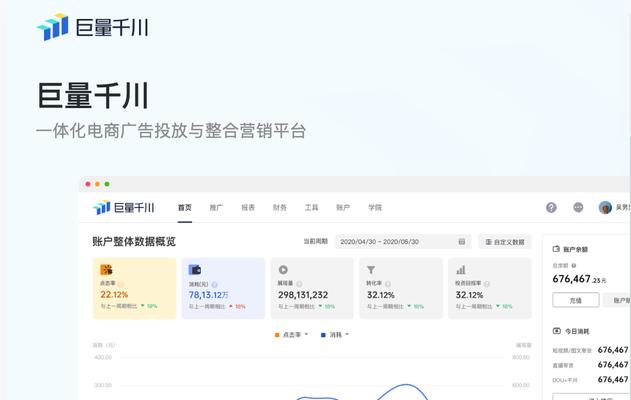Click the info icon beside 总余额
This screenshot has height=400, width=631.
click(x=574, y=266)
